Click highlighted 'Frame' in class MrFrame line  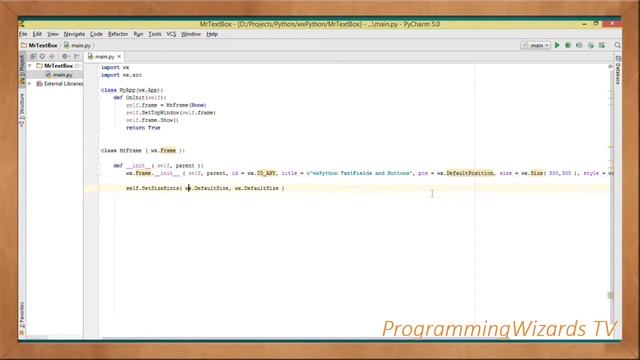click(168, 151)
